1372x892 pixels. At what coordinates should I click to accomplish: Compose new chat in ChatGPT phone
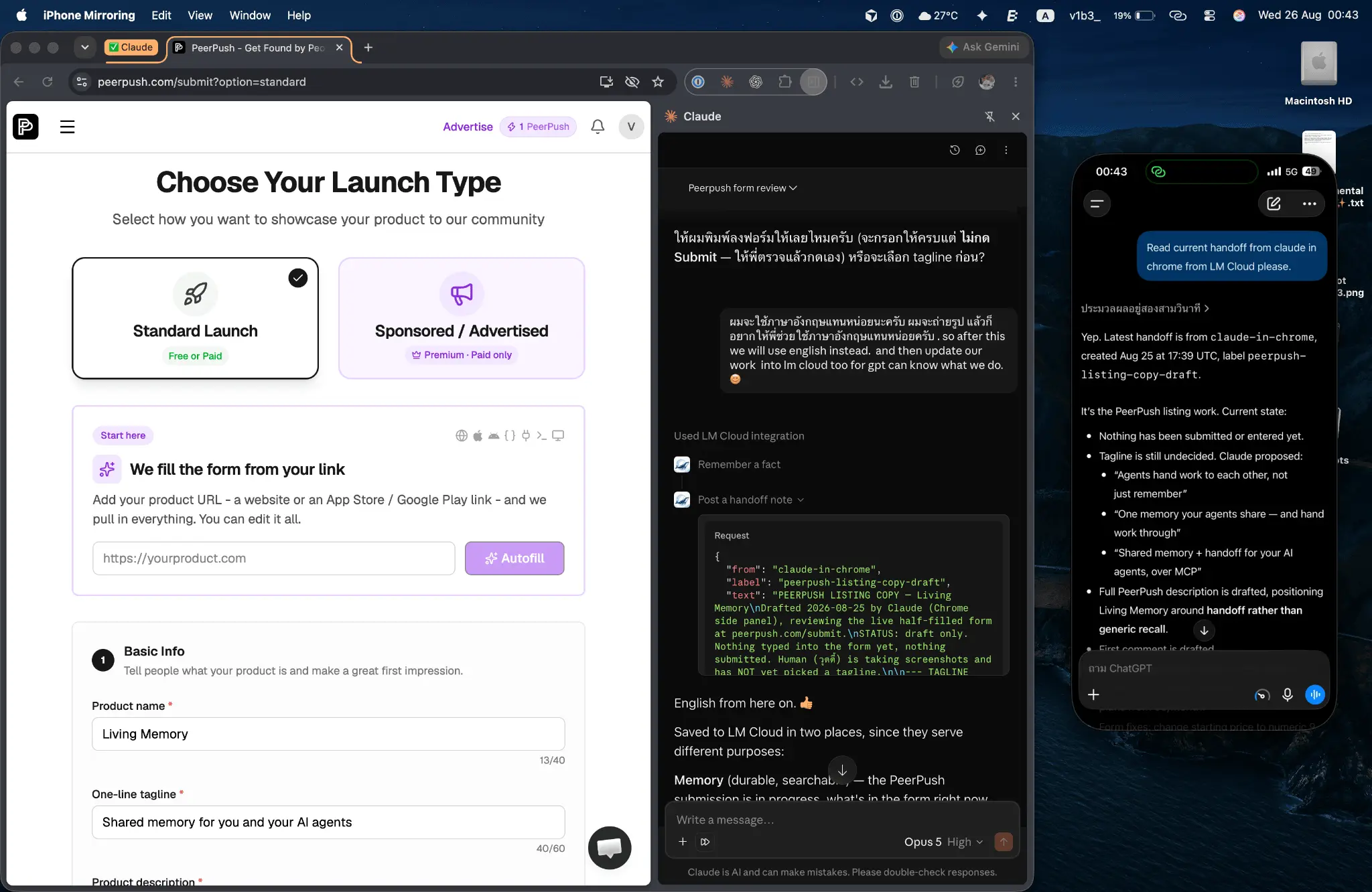(1274, 204)
